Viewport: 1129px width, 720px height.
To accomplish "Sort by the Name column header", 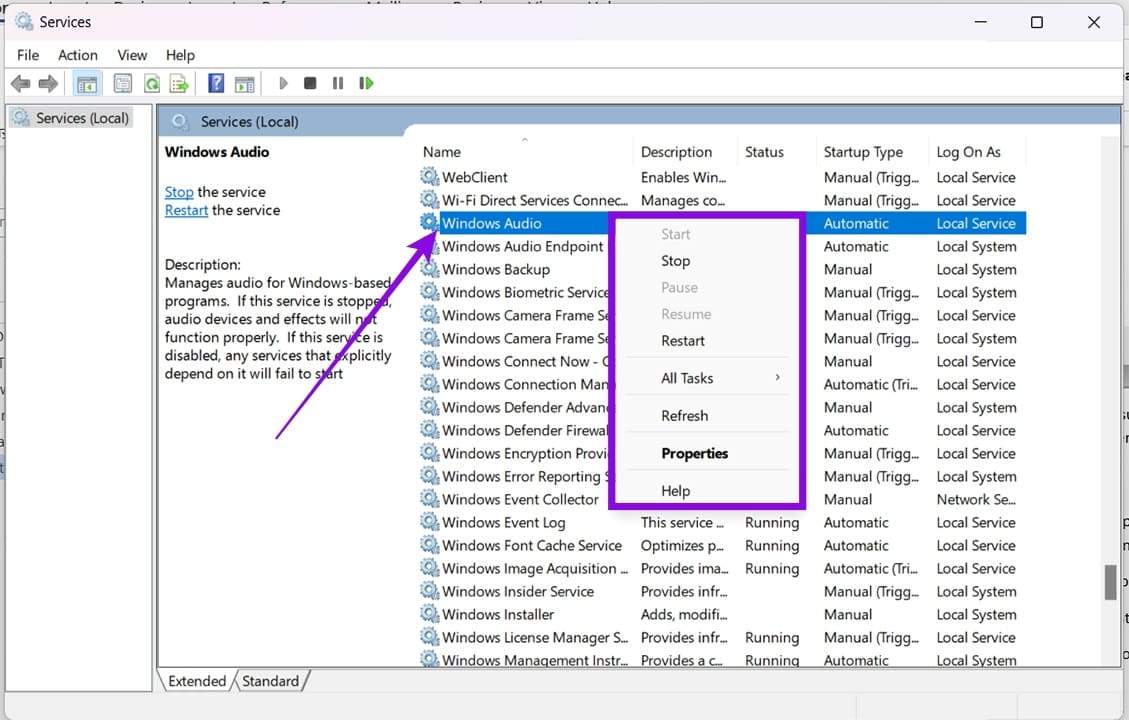I will [524, 152].
